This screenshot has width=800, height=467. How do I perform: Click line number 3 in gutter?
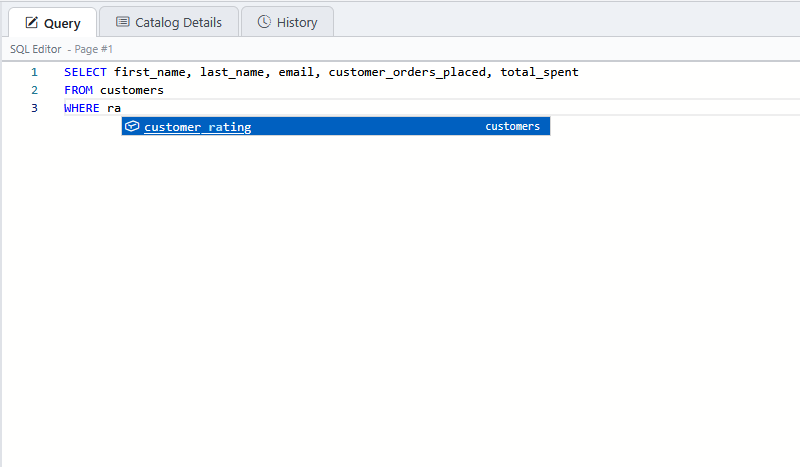pos(34,108)
